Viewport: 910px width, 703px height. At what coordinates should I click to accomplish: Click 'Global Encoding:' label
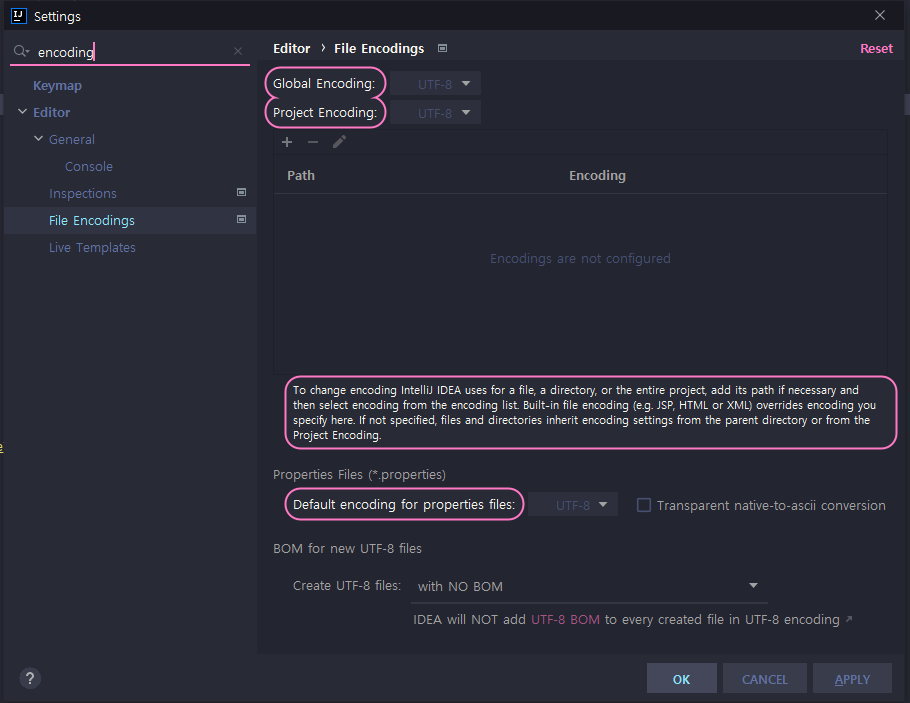pos(324,84)
